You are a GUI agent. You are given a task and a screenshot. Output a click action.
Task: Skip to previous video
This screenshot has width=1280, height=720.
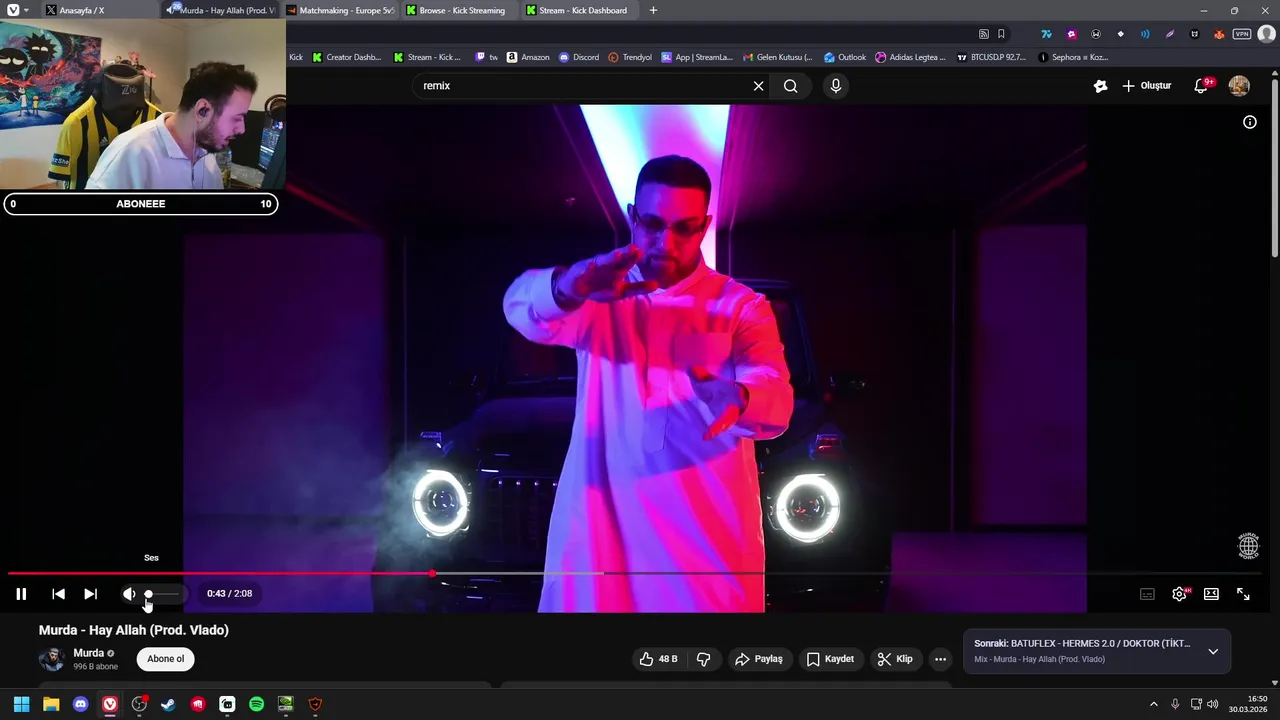58,594
